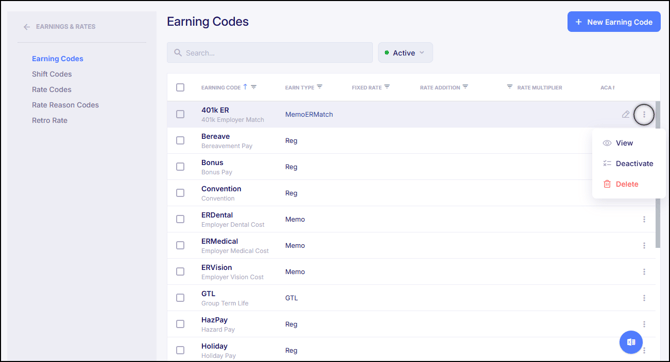
Task: Click the blue round help book button
Action: (x=631, y=342)
